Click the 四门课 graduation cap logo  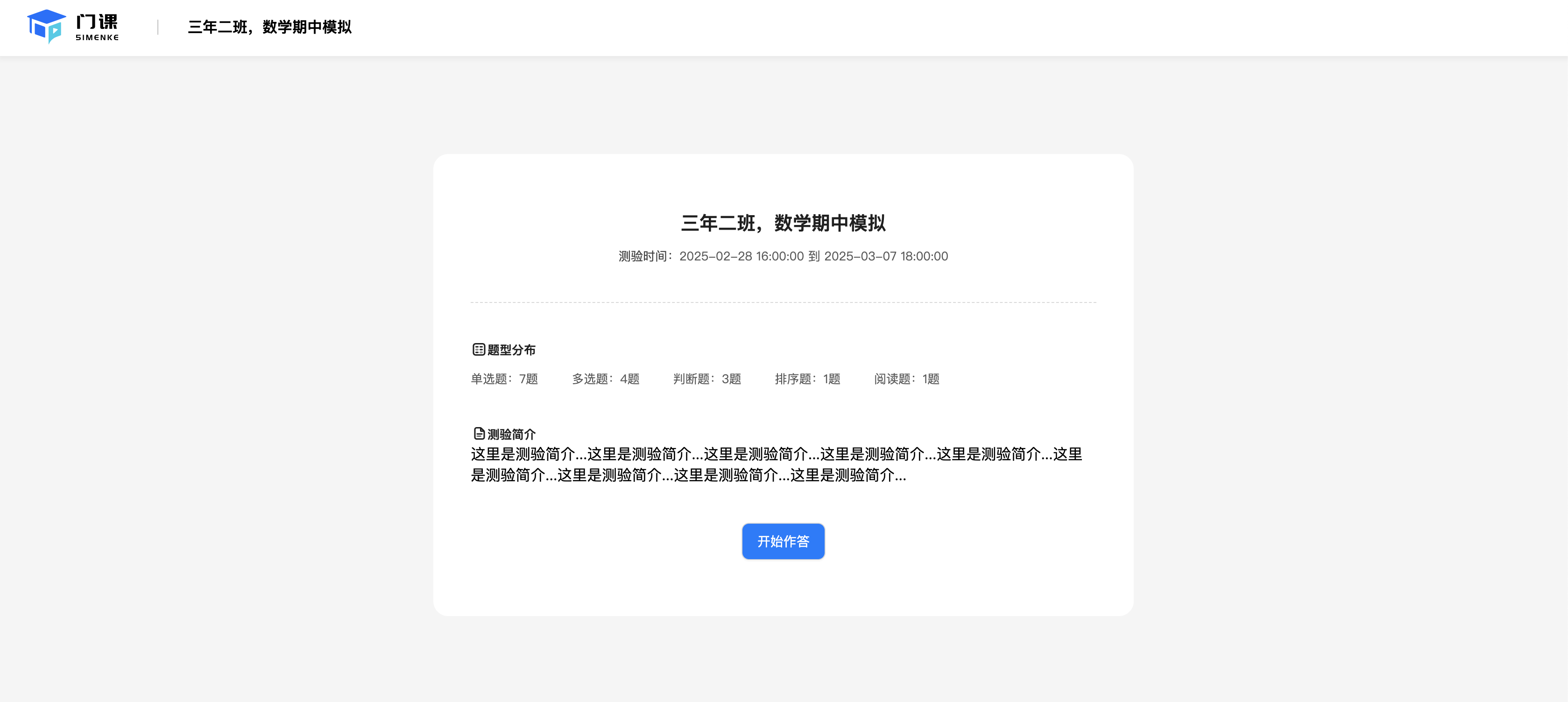pos(46,26)
